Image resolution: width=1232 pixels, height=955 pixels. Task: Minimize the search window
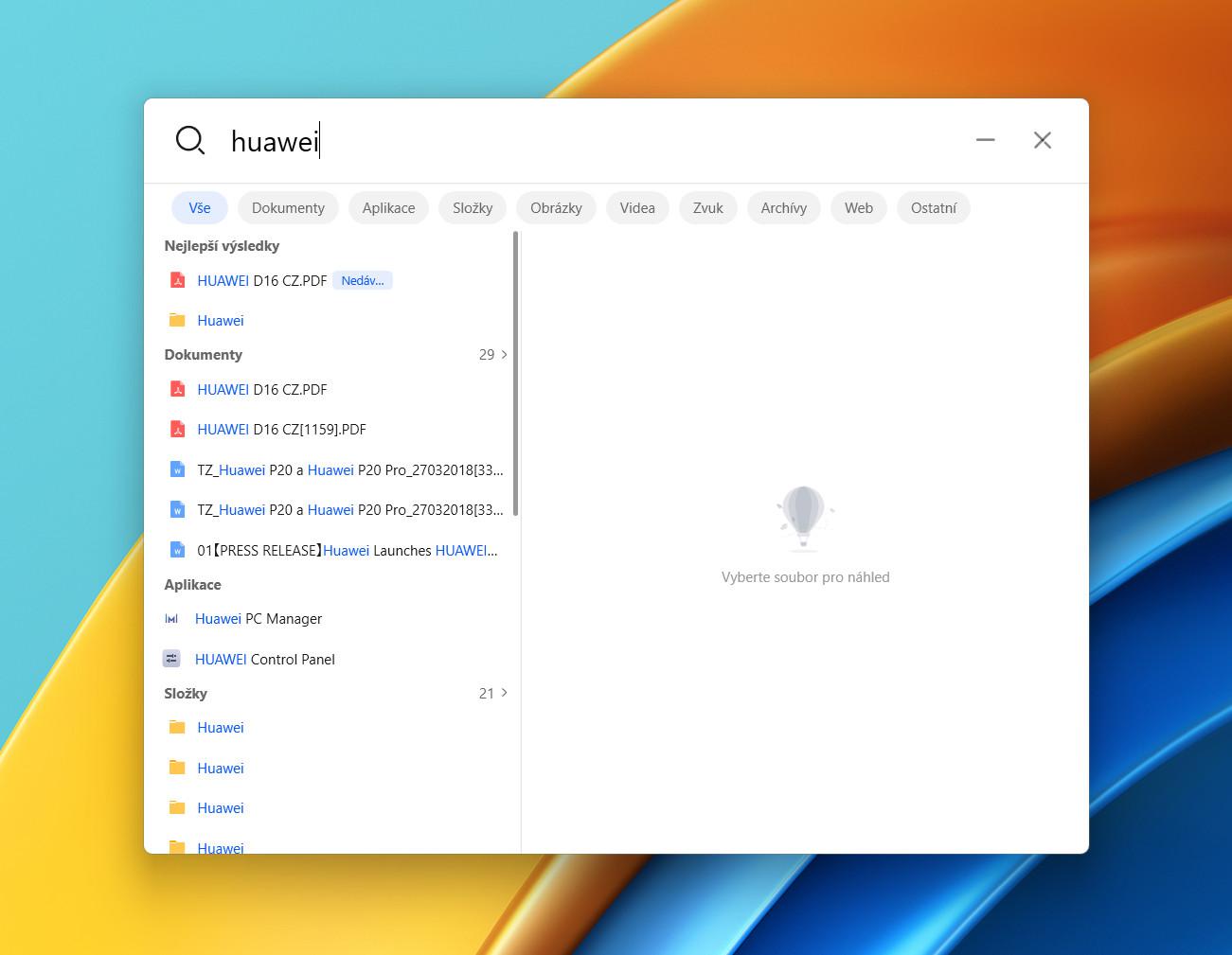[x=986, y=140]
